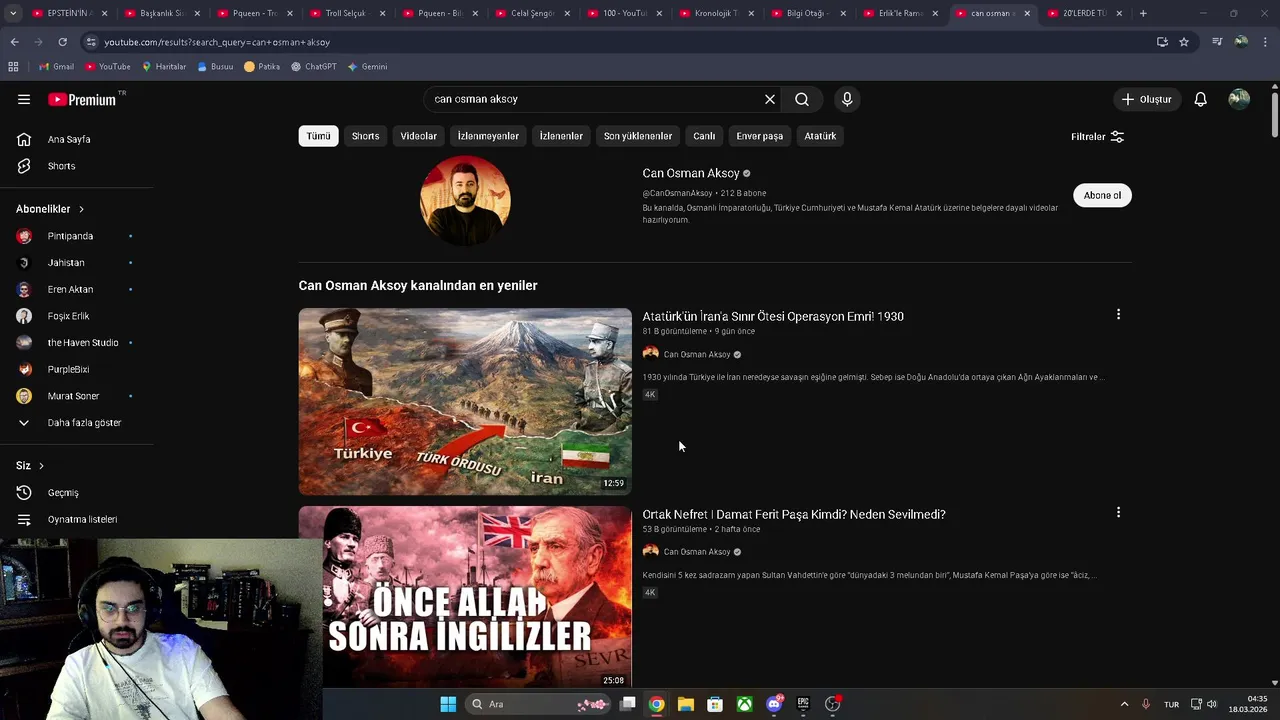Open the Gmail bookmark
The width and height of the screenshot is (1280, 720).
click(56, 67)
